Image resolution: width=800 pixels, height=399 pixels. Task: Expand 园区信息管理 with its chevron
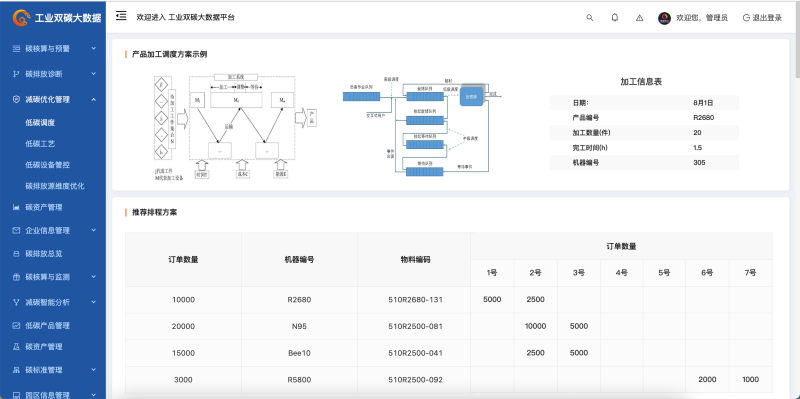pos(93,395)
